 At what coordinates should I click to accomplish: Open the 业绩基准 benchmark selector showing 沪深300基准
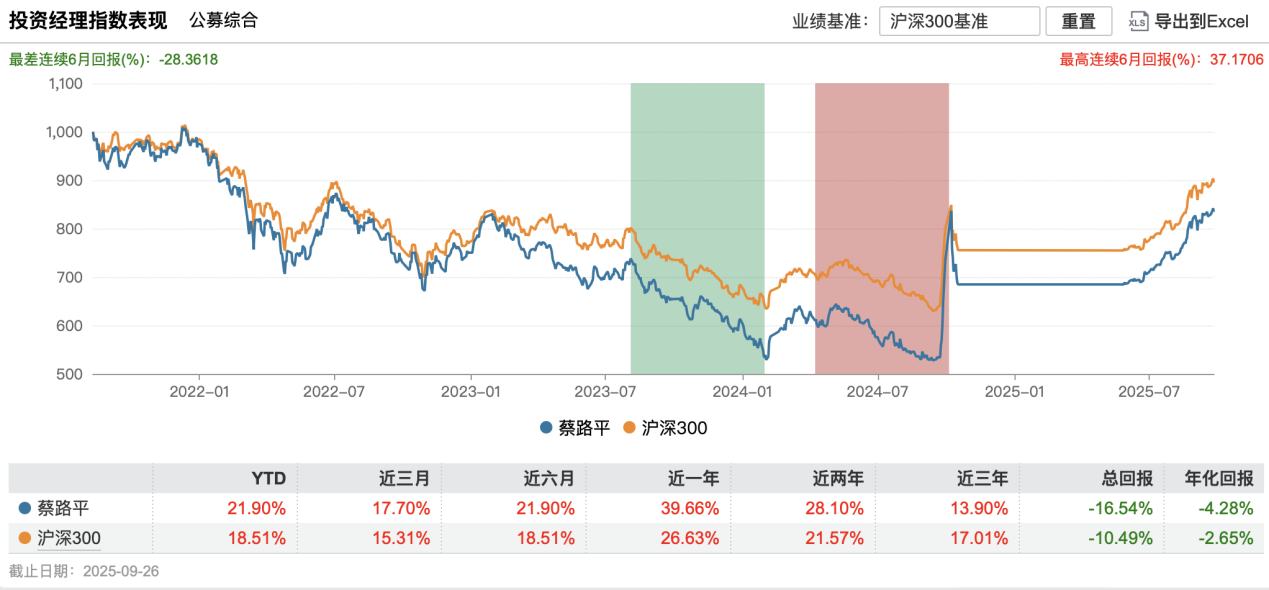tap(959, 21)
